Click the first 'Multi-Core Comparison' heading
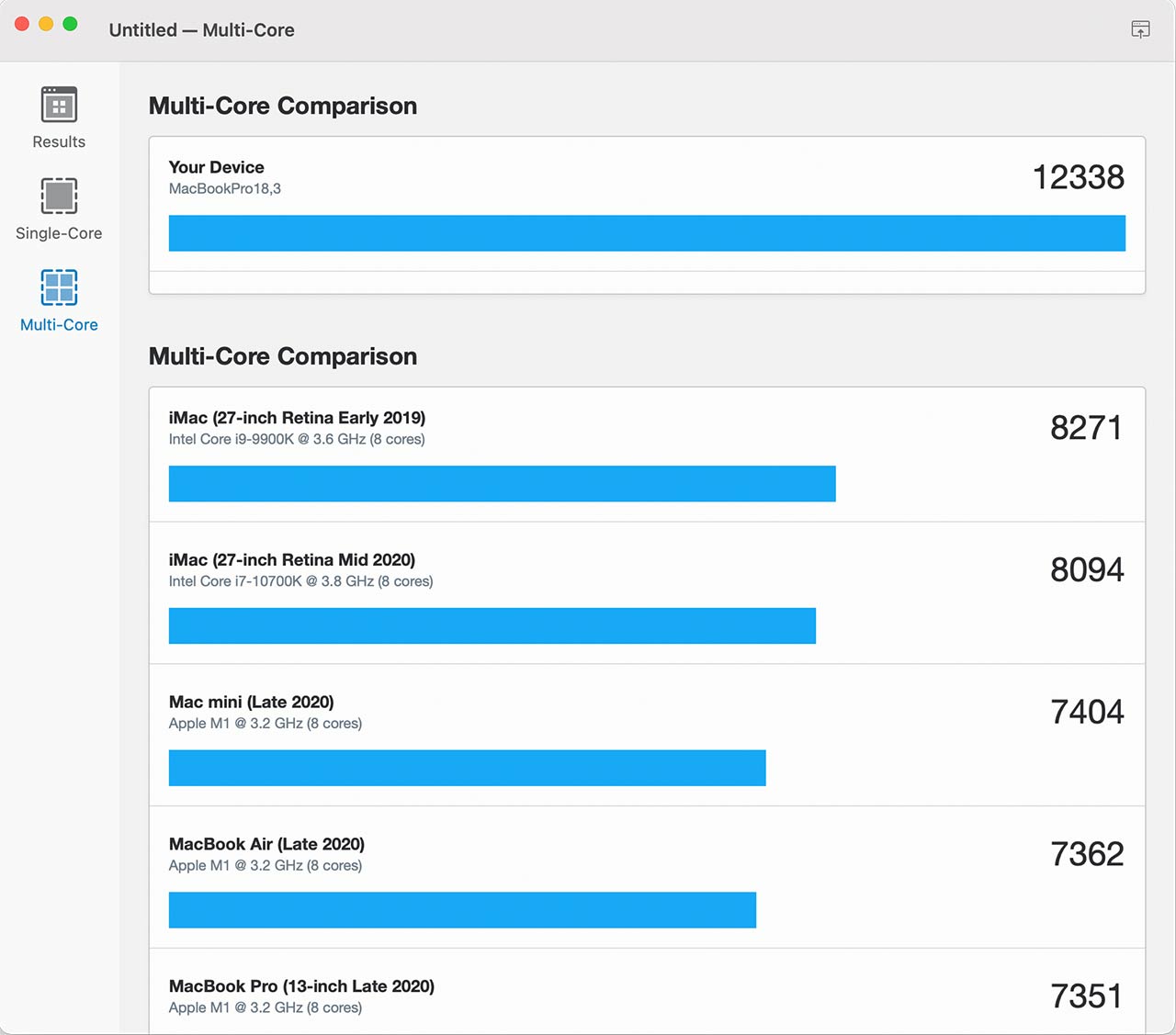 pos(283,106)
